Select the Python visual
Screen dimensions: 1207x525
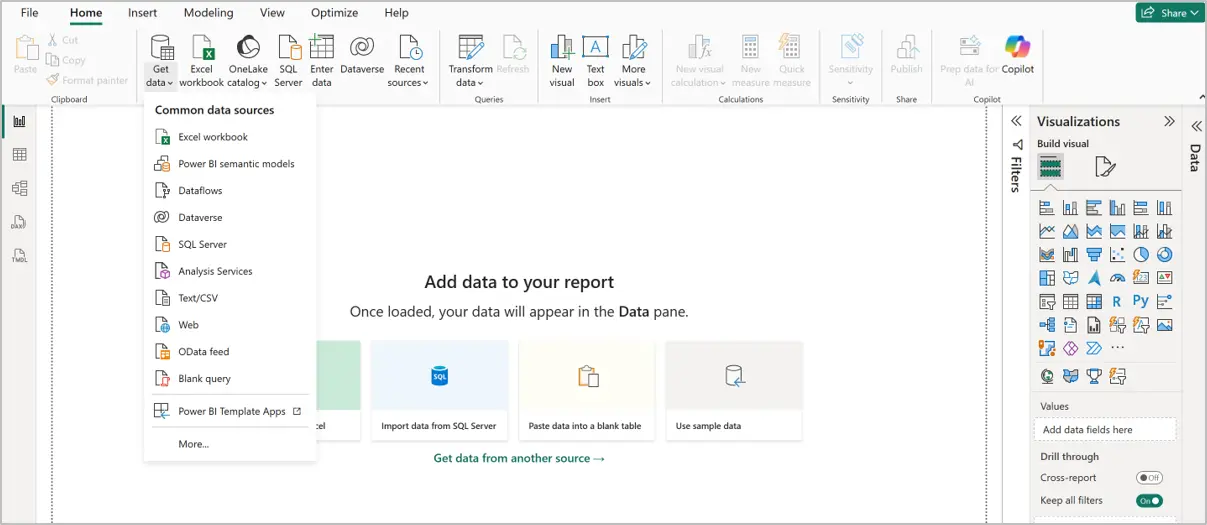[x=1141, y=301]
